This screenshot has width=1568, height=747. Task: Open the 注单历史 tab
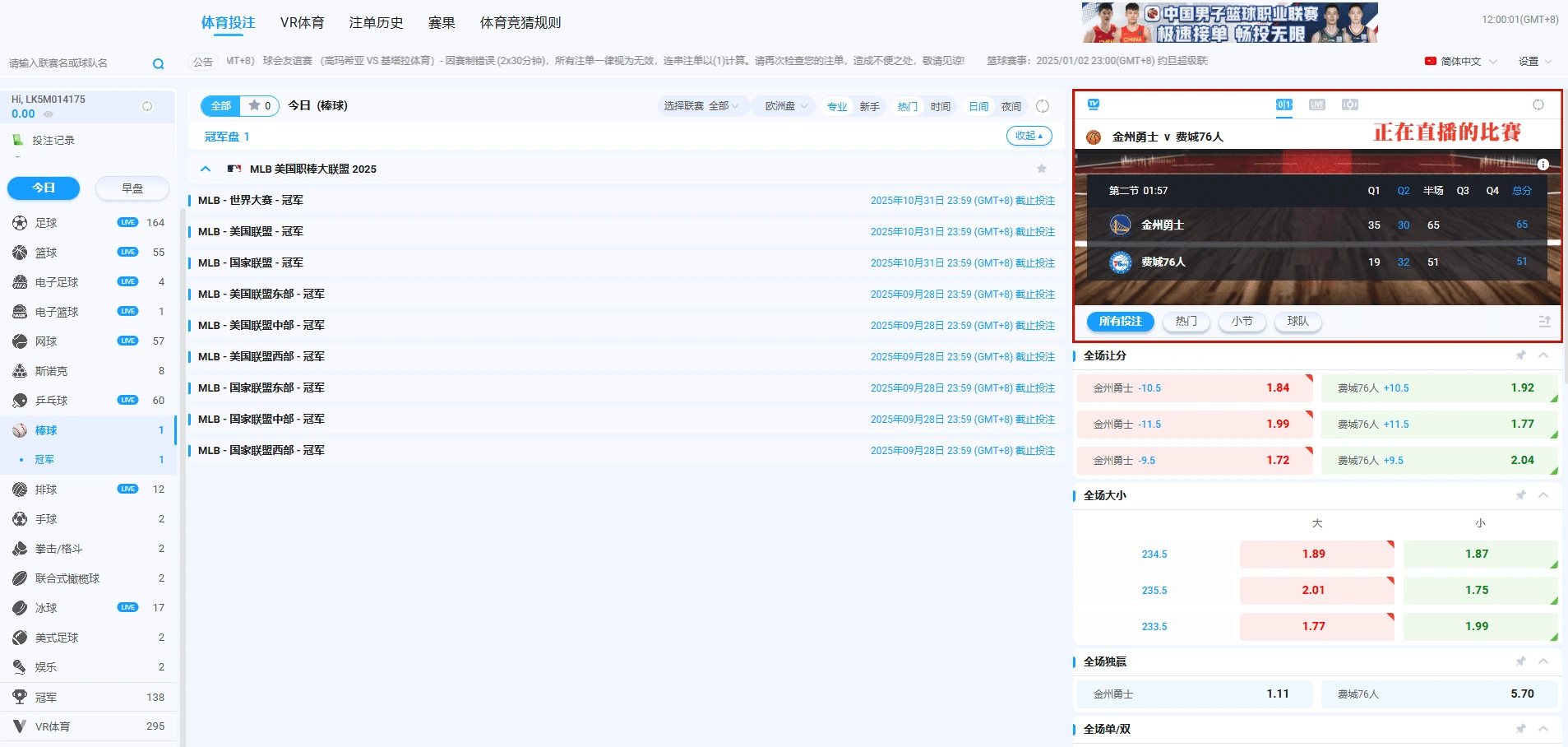tap(376, 23)
